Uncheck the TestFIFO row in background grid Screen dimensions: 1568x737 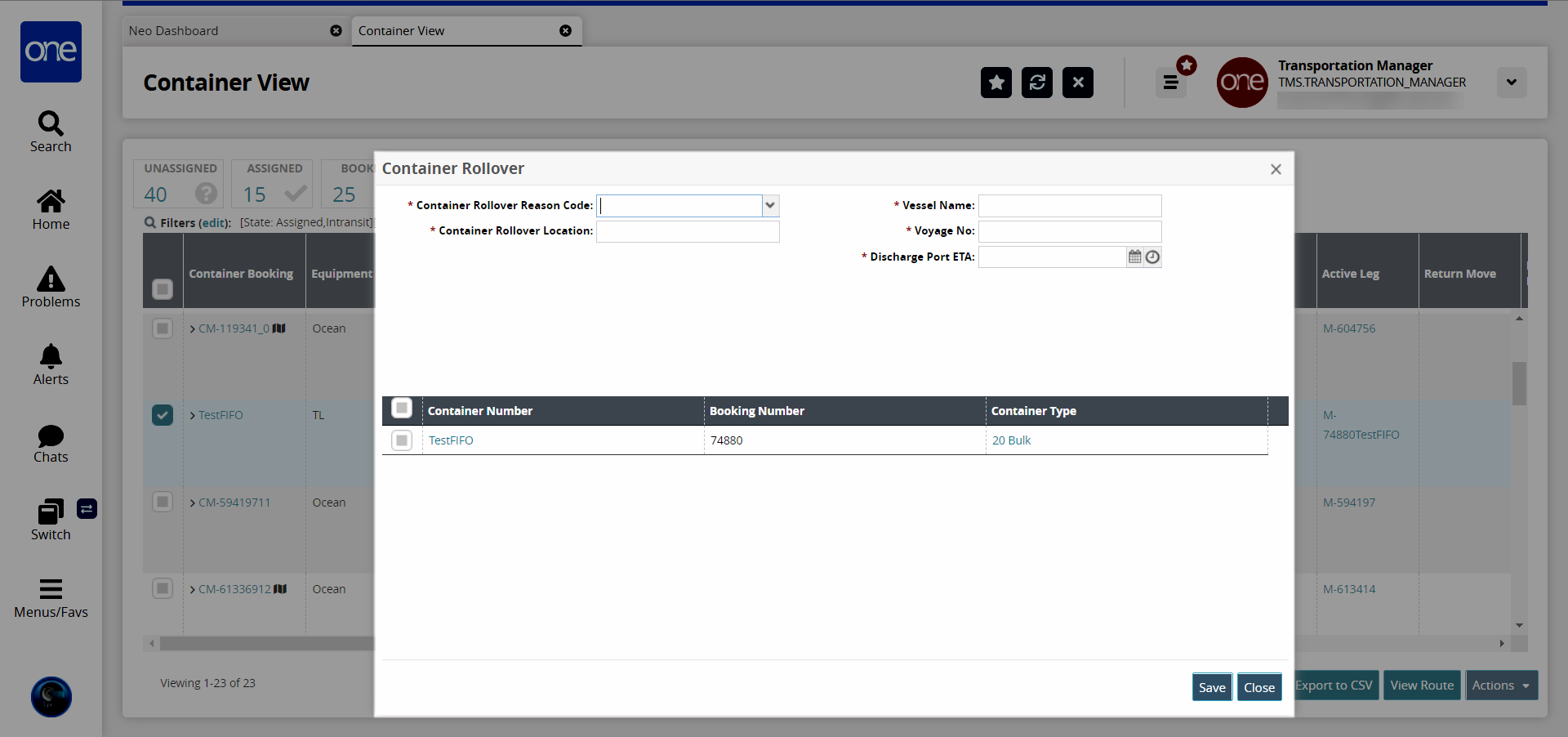(163, 415)
